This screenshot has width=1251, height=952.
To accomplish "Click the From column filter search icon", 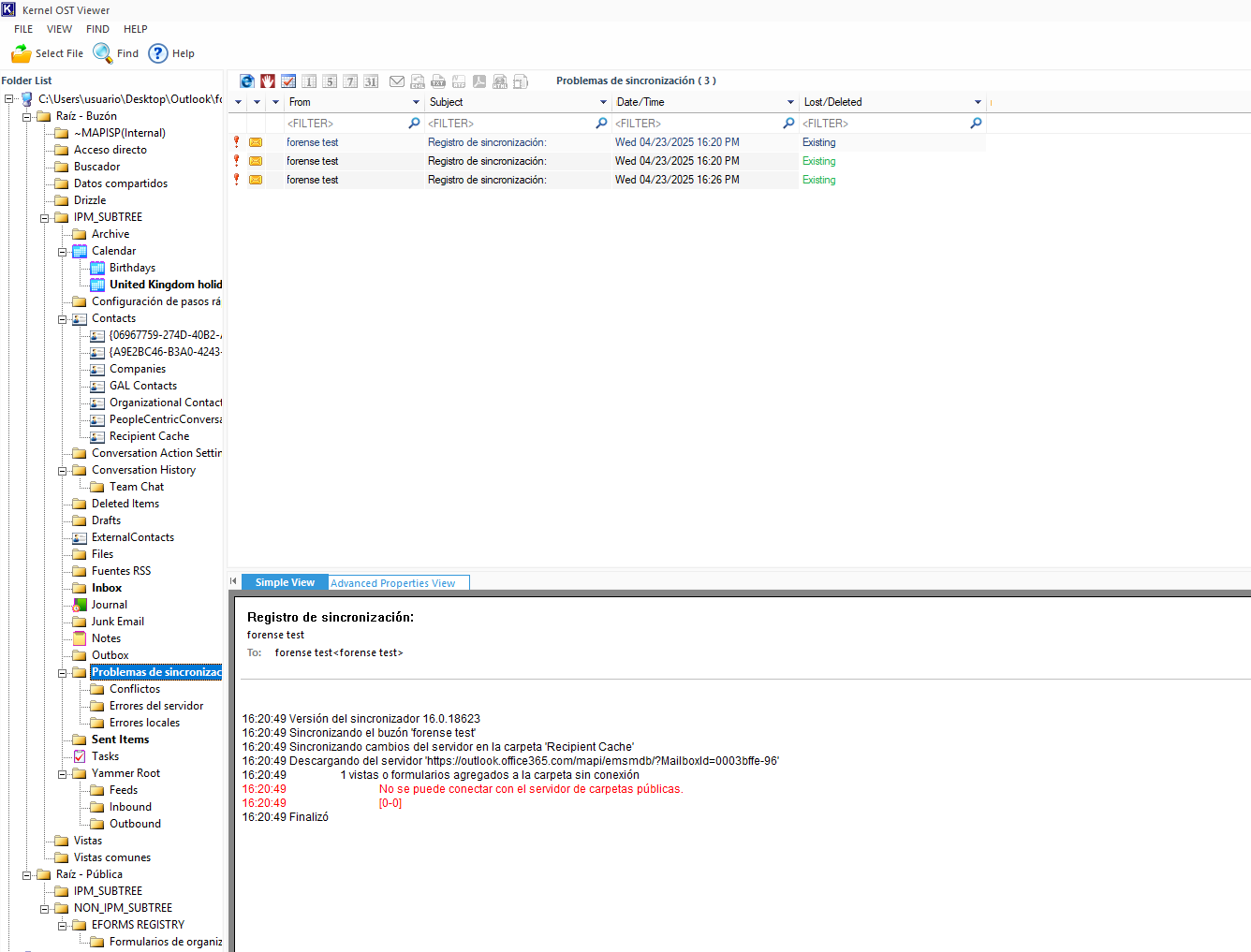I will [x=414, y=124].
